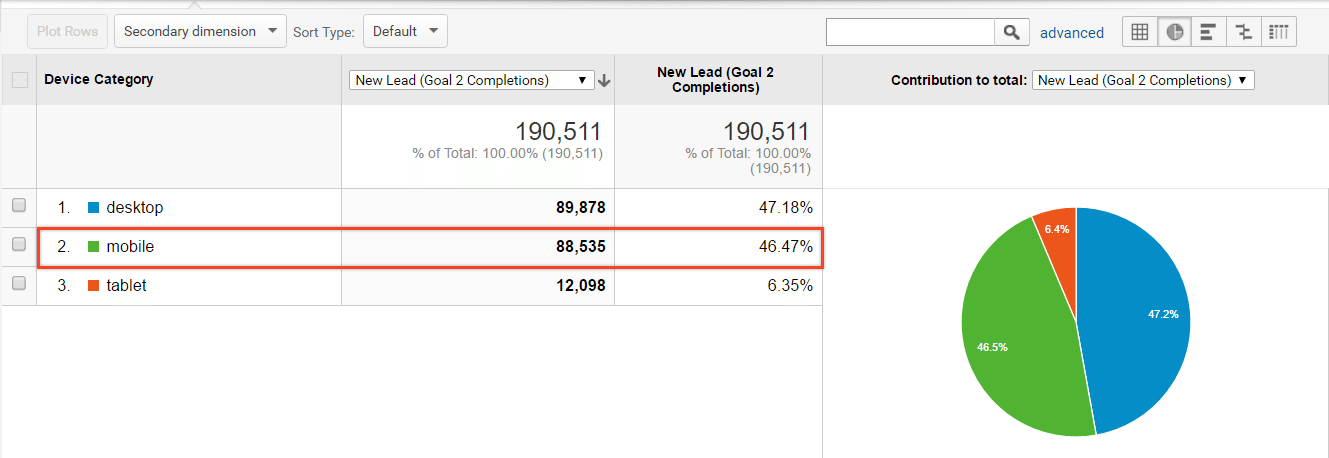
Task: Click the 12,098 tablet completions value
Action: (580, 285)
